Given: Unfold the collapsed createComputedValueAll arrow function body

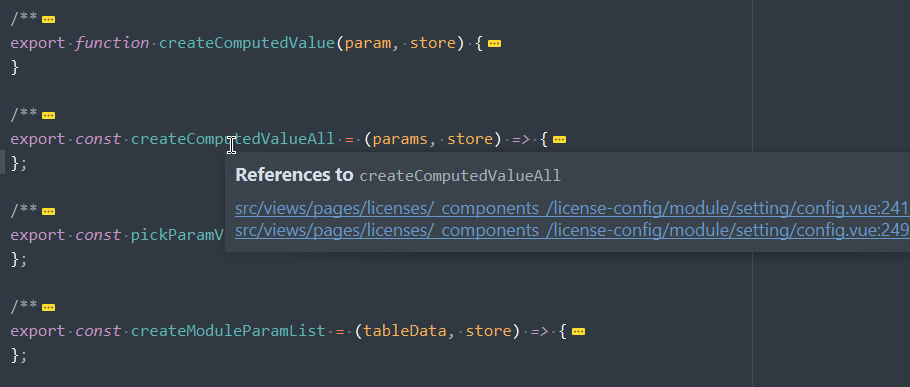Looking at the screenshot, I should coord(559,140).
